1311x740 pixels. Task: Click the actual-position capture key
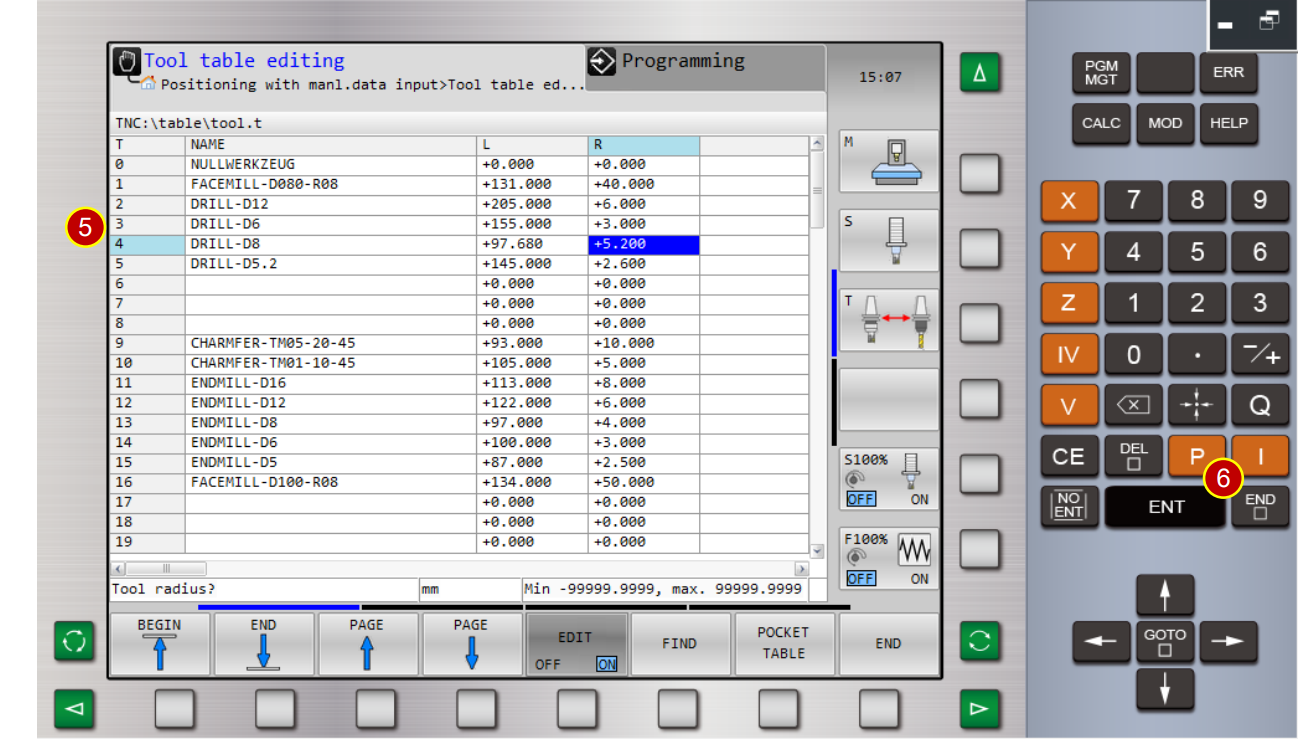[x=1197, y=405]
